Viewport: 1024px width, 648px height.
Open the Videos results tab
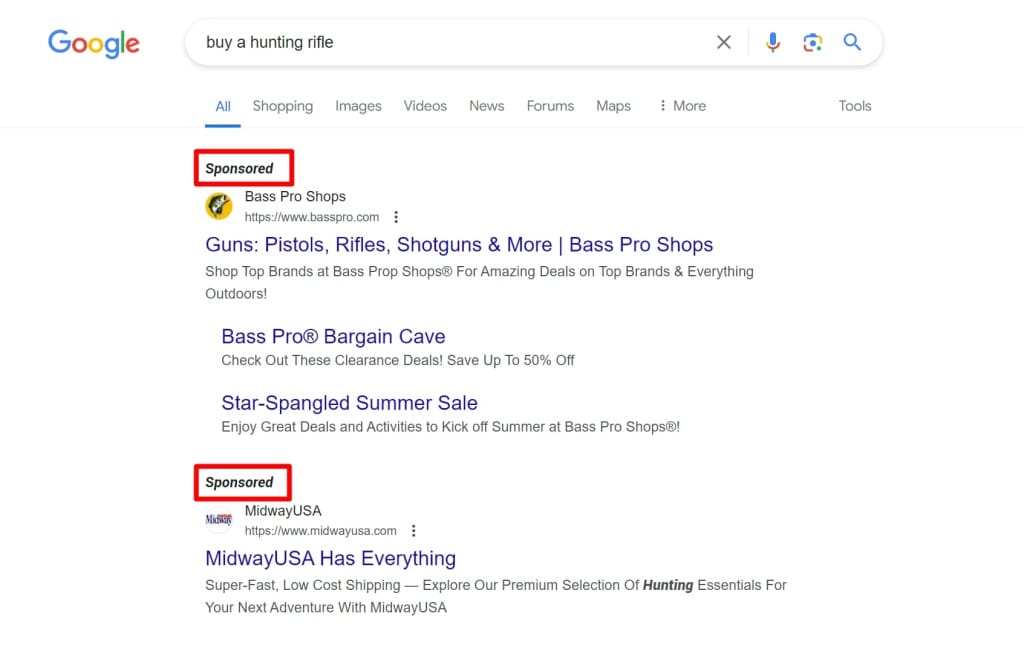(x=425, y=106)
